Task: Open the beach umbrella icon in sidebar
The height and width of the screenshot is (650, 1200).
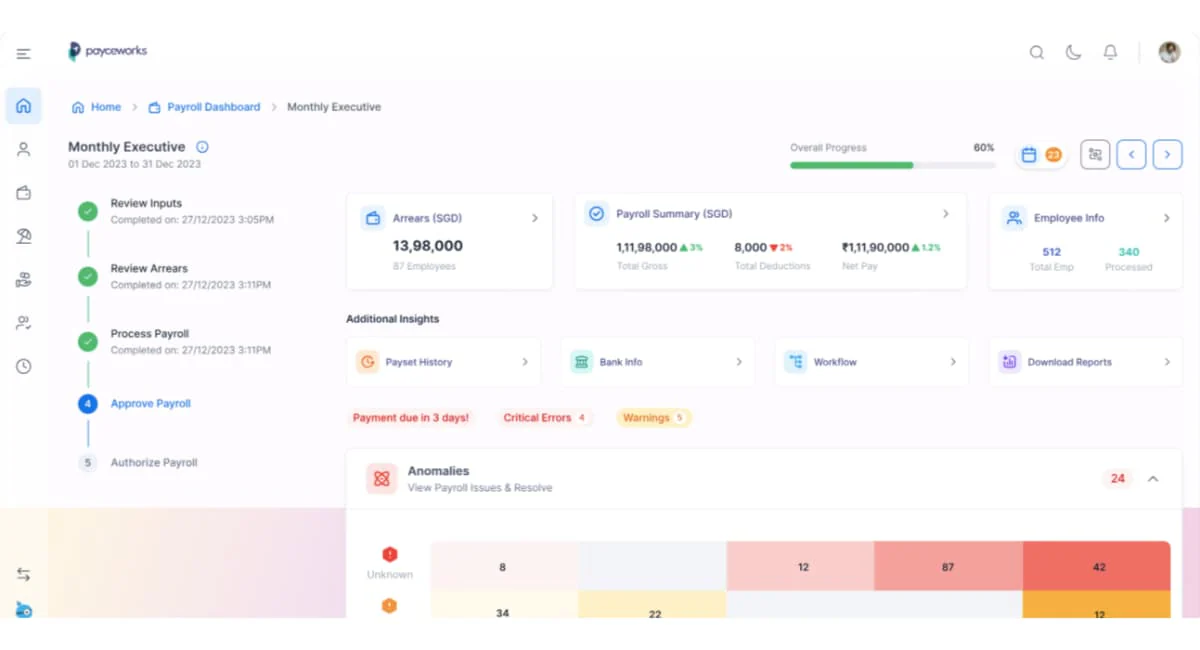Action: (23, 236)
